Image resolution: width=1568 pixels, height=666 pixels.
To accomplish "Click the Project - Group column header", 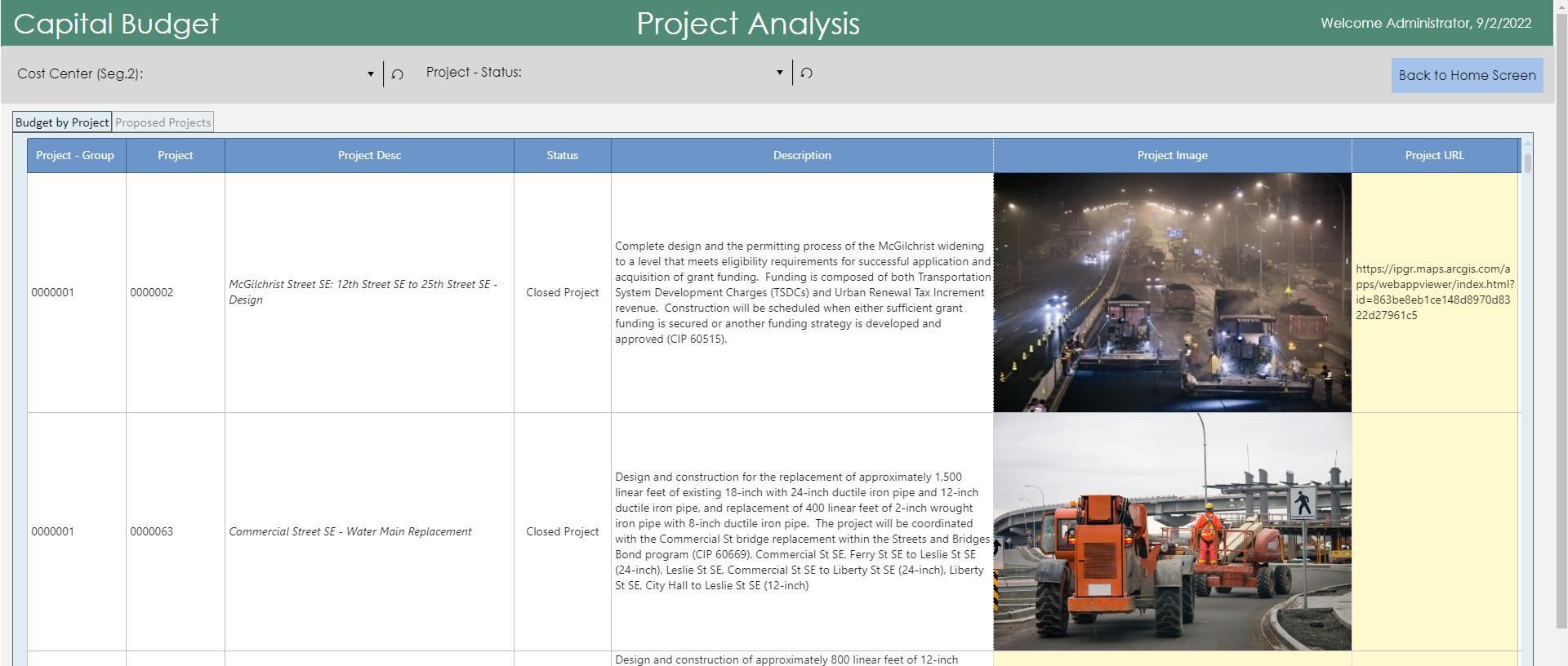I will 76,155.
